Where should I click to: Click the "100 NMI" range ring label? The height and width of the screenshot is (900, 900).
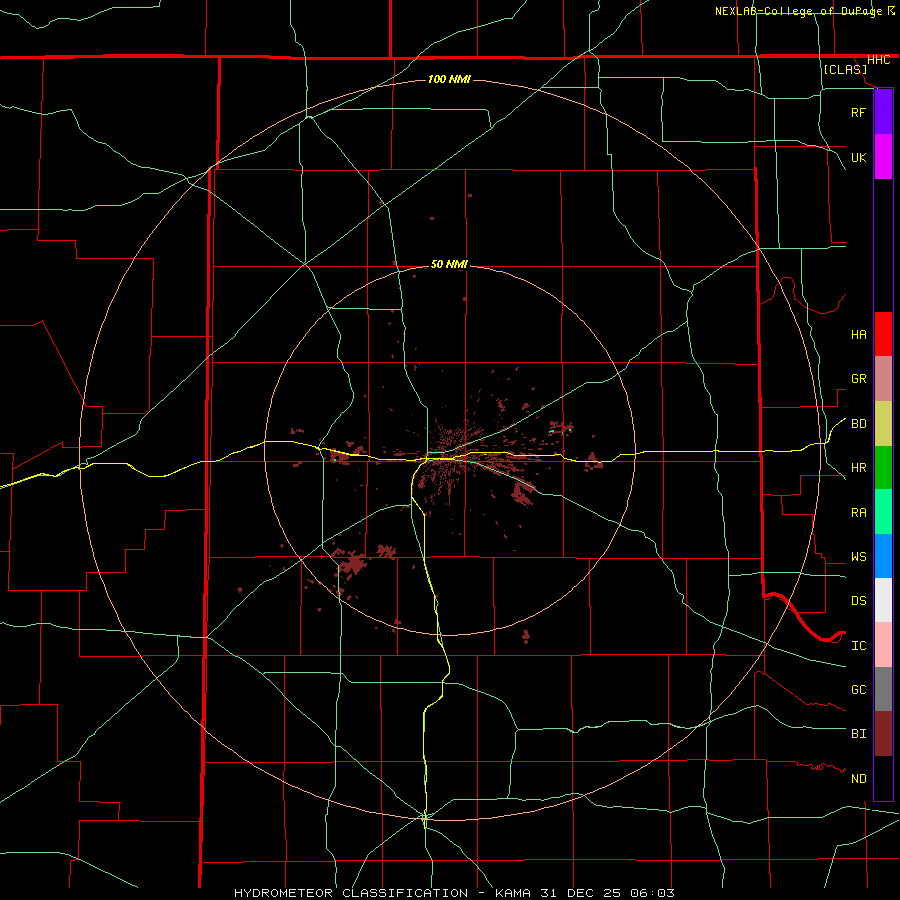tap(449, 79)
